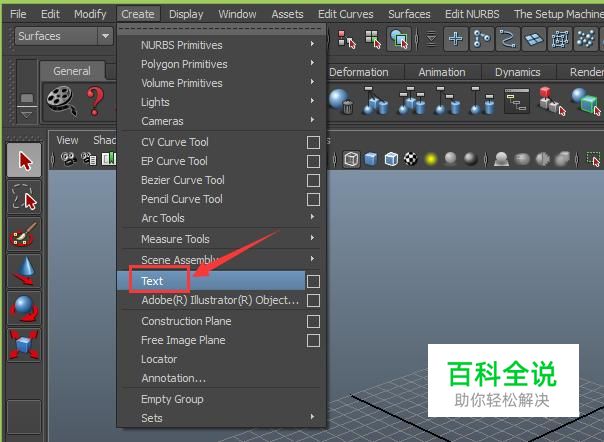This screenshot has width=604, height=442.
Task: Open CV Curve Tool options box
Action: click(x=313, y=142)
